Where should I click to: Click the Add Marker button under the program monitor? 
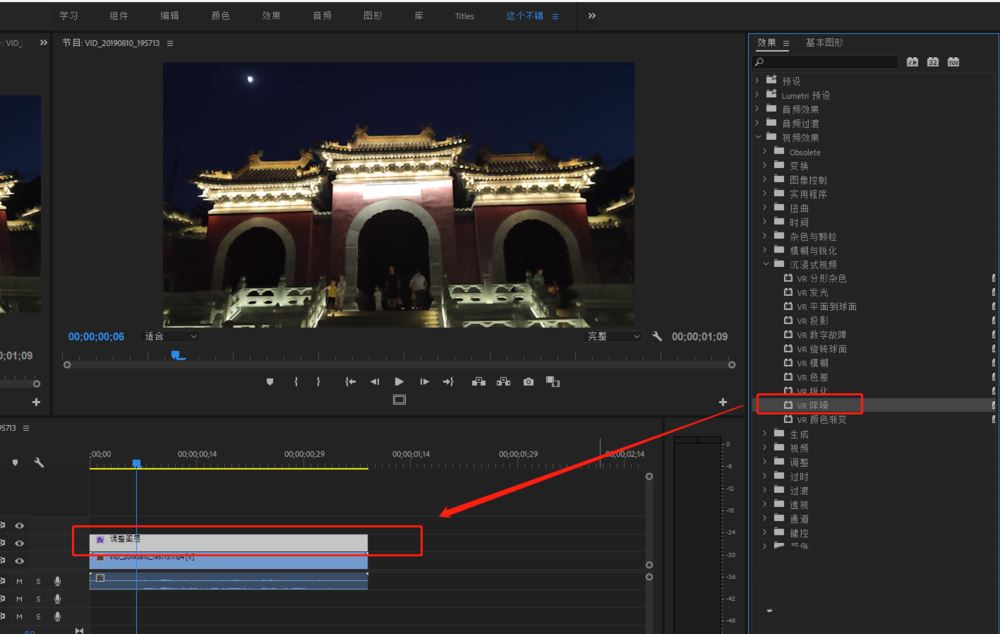[270, 381]
